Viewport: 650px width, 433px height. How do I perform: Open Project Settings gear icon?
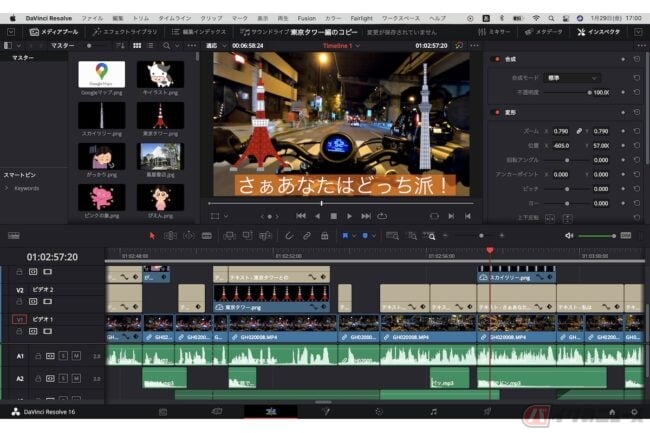coord(636,411)
